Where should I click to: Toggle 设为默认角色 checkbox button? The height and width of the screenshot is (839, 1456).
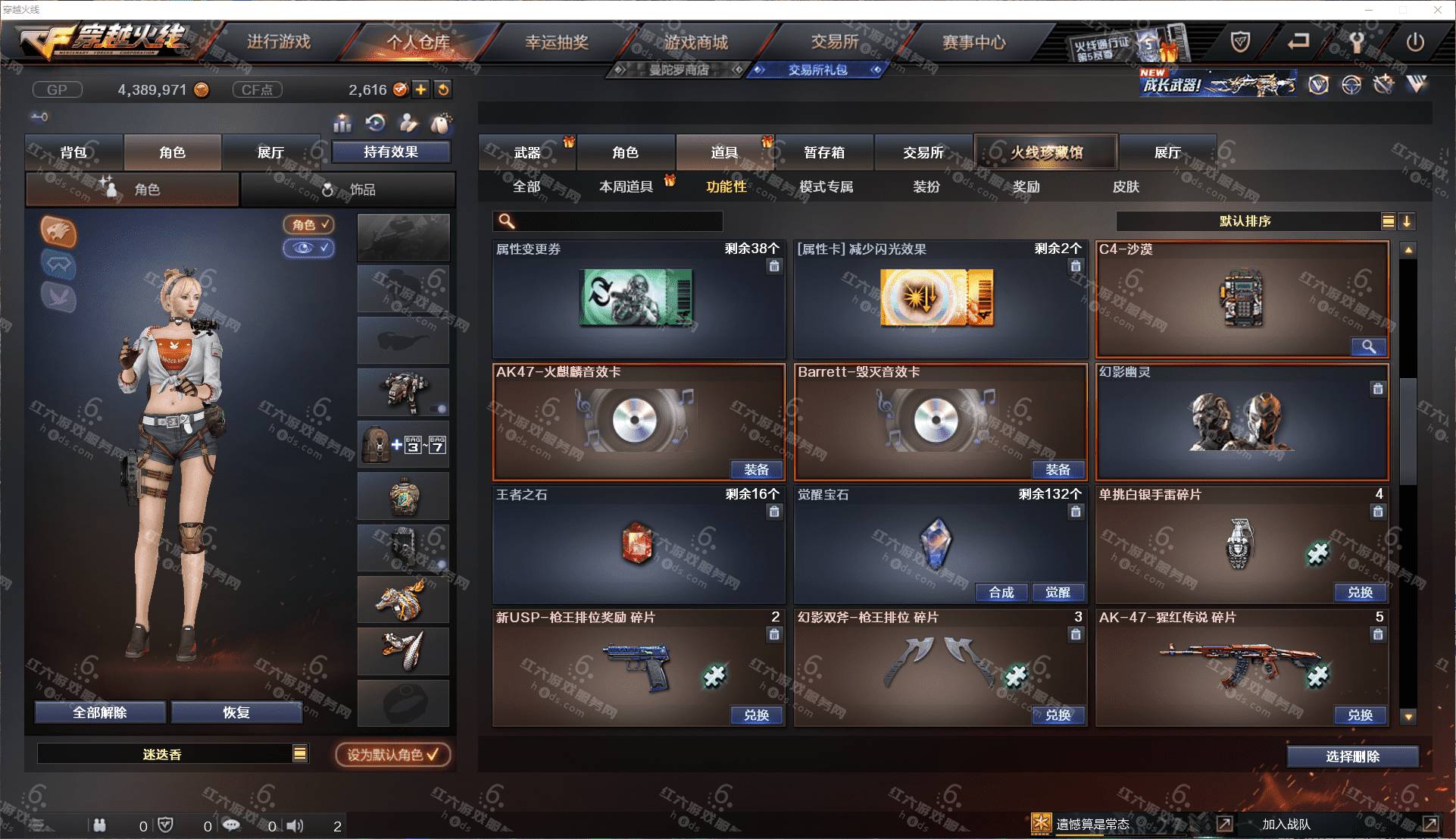tap(393, 755)
